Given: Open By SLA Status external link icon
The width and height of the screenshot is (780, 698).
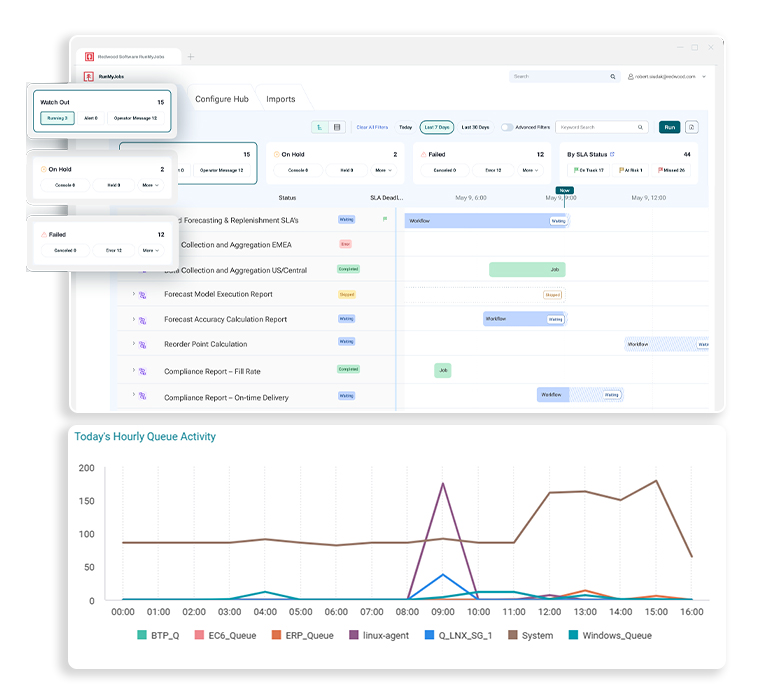Looking at the screenshot, I should [x=612, y=155].
